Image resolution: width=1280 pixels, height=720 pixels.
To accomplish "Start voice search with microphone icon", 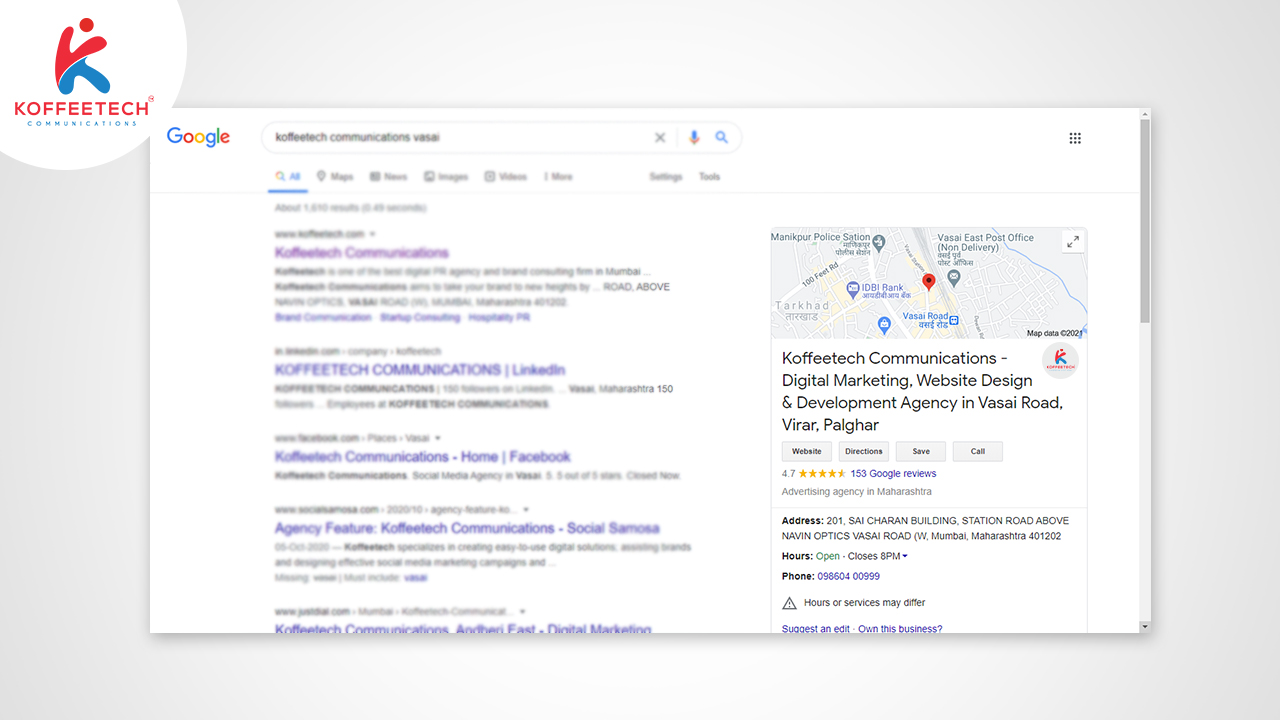I will [694, 138].
